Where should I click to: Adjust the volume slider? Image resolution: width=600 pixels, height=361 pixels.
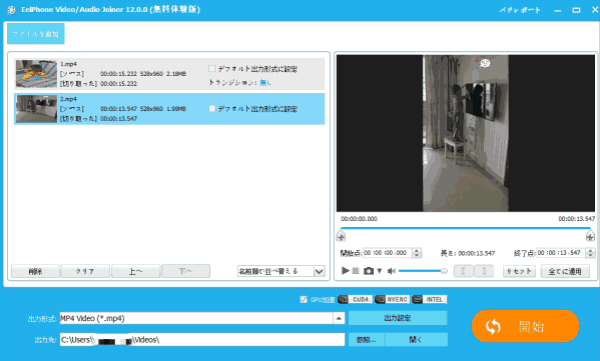423,271
